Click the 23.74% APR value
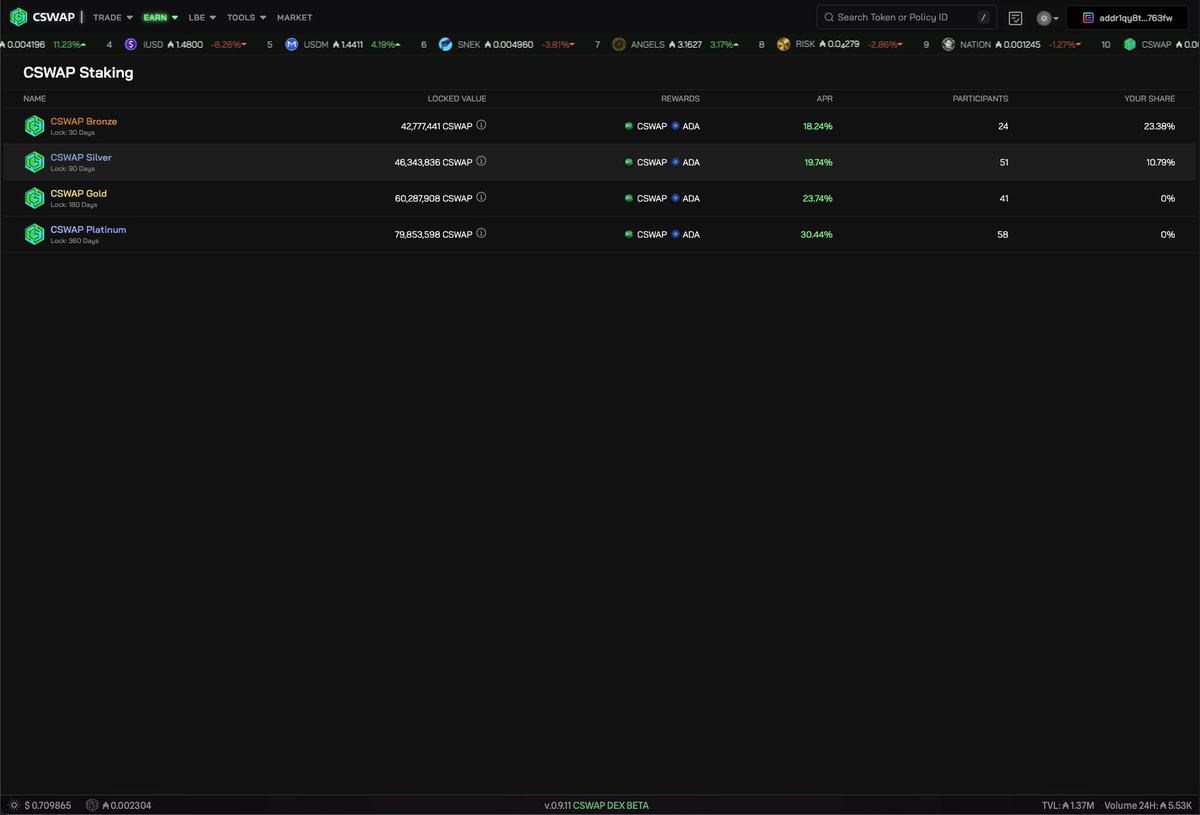This screenshot has height=815, width=1200. pos(817,198)
